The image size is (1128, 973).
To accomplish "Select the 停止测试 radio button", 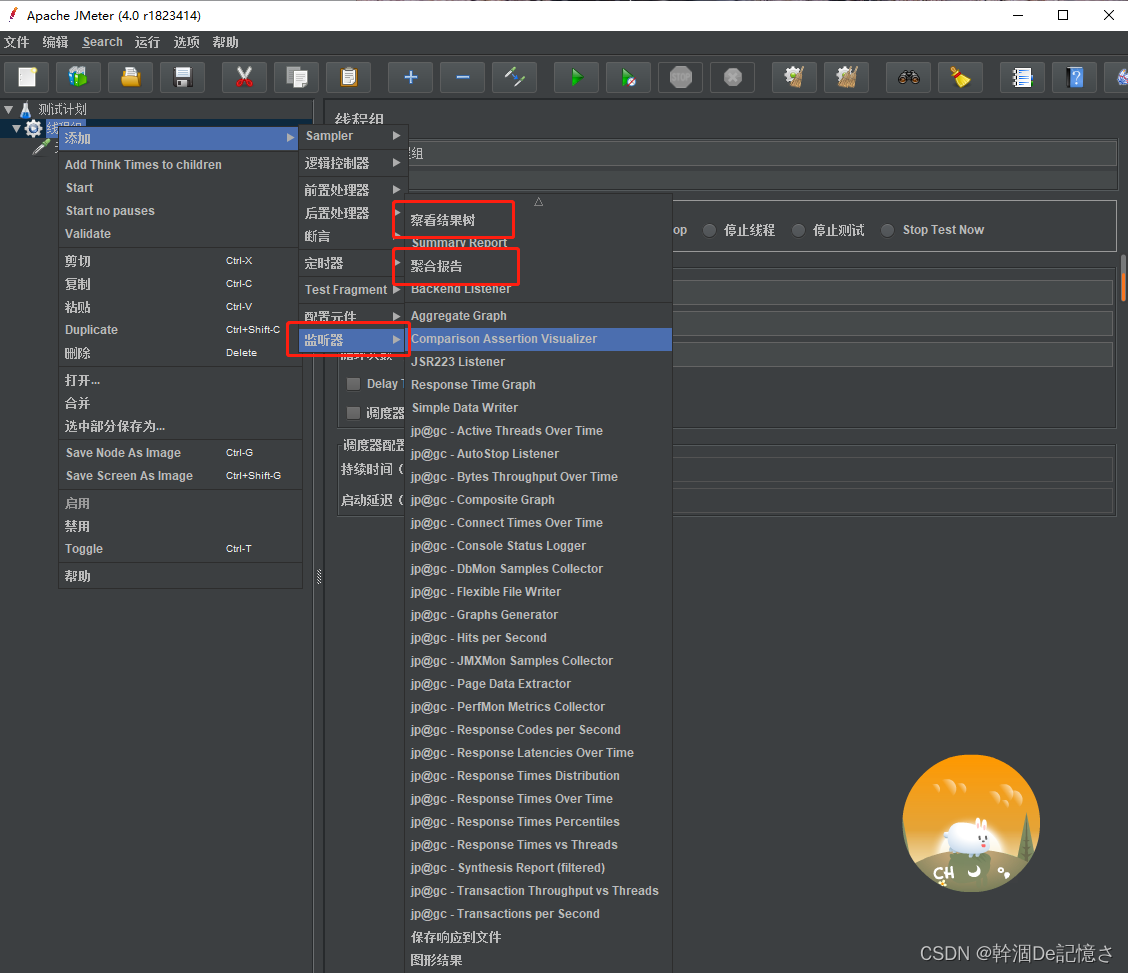I will (799, 230).
